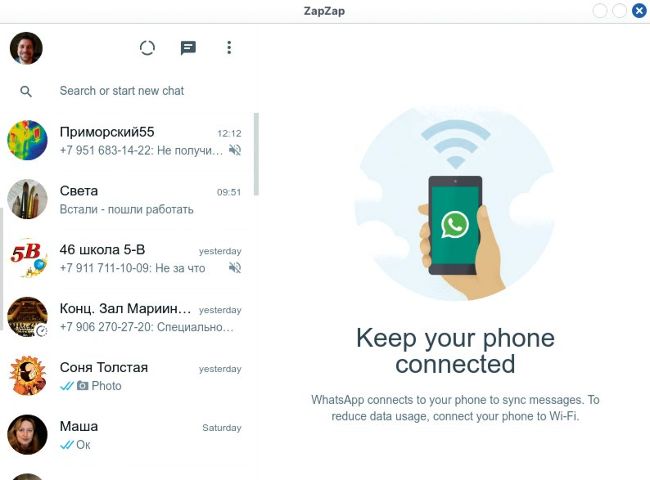The width and height of the screenshot is (650, 480).
Task: Close the ZapZap window
Action: pyautogui.click(x=639, y=10)
